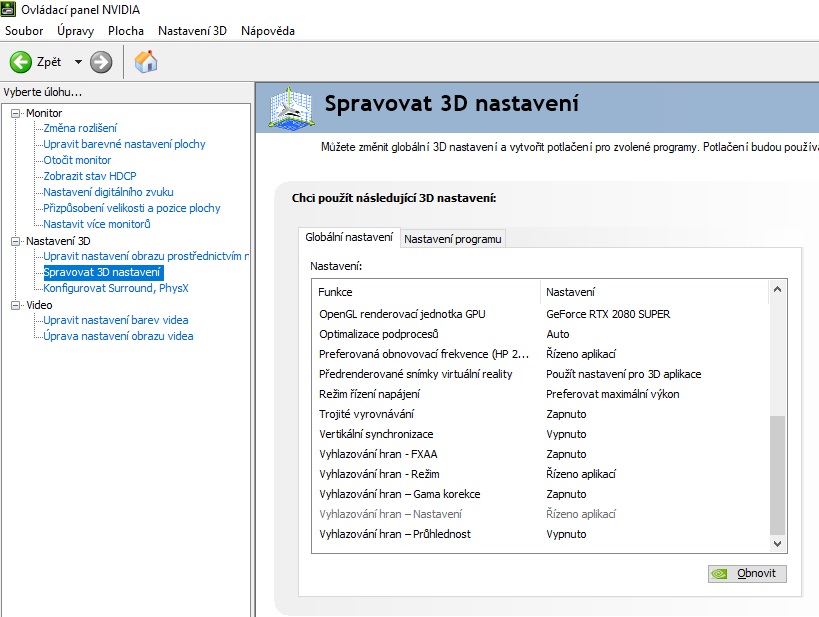Viewport: 819px width, 617px height.
Task: Click the Nastavení column header
Action: 655,292
